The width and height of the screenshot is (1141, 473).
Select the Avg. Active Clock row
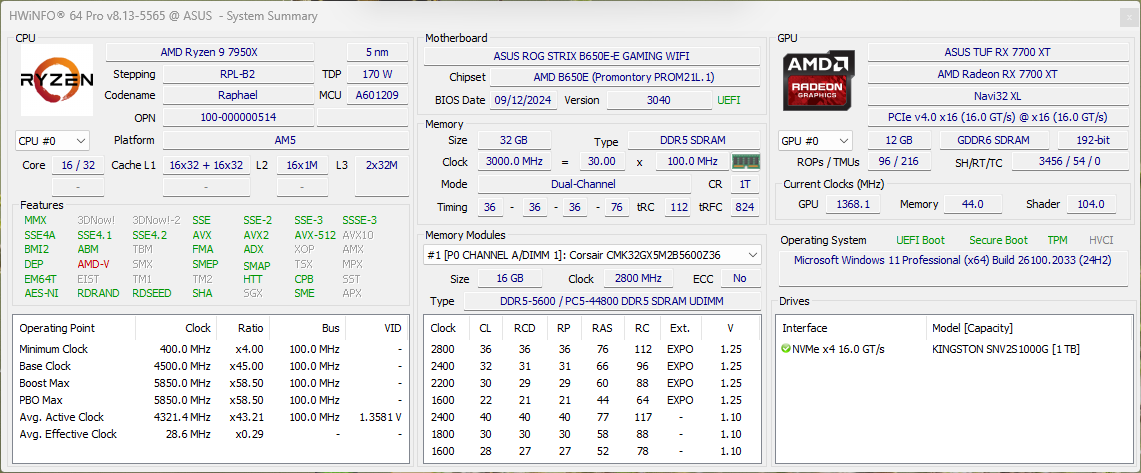coord(211,418)
